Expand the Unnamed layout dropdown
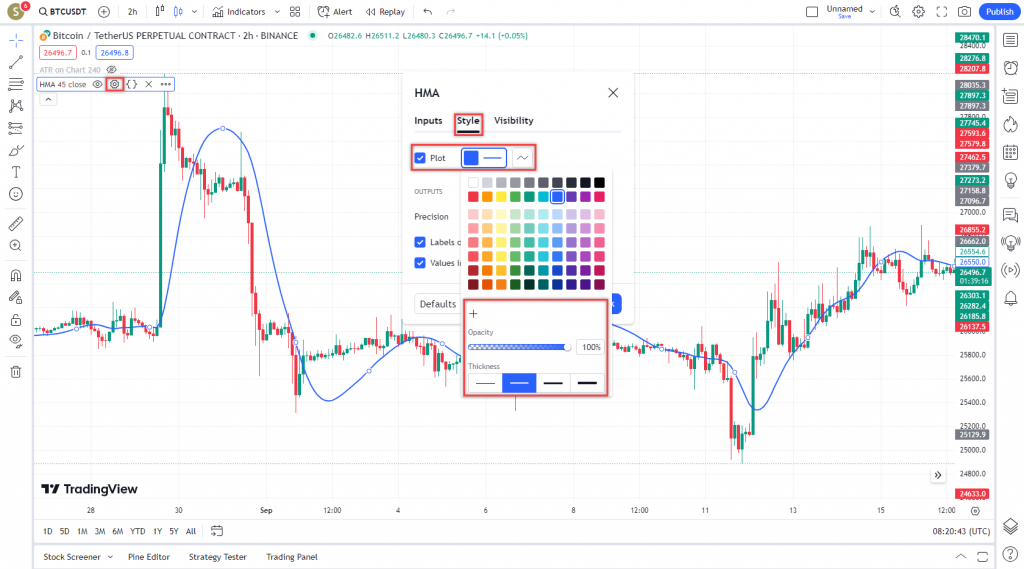This screenshot has width=1024, height=569. [x=872, y=12]
